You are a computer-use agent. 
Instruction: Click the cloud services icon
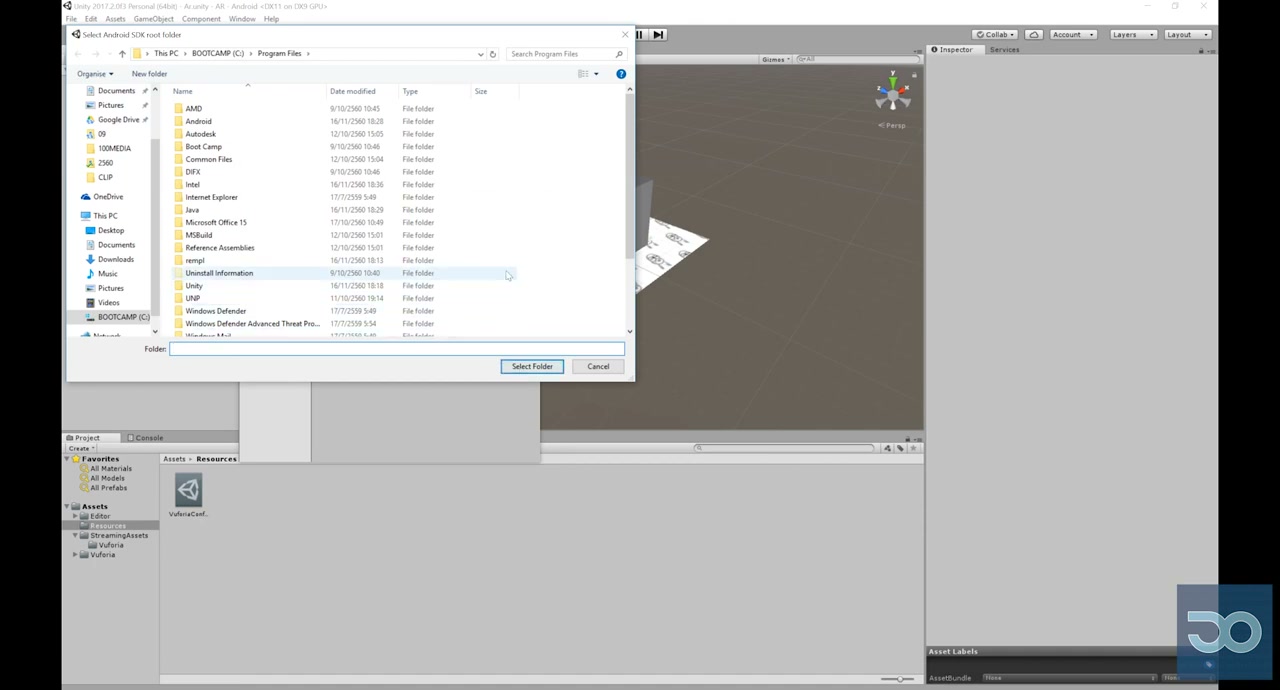pyautogui.click(x=1034, y=35)
